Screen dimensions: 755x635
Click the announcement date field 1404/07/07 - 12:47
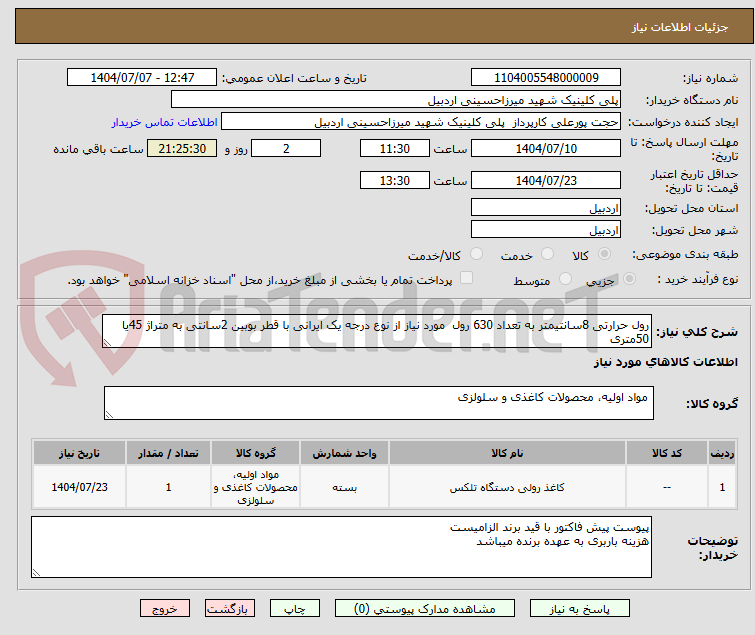[x=142, y=78]
